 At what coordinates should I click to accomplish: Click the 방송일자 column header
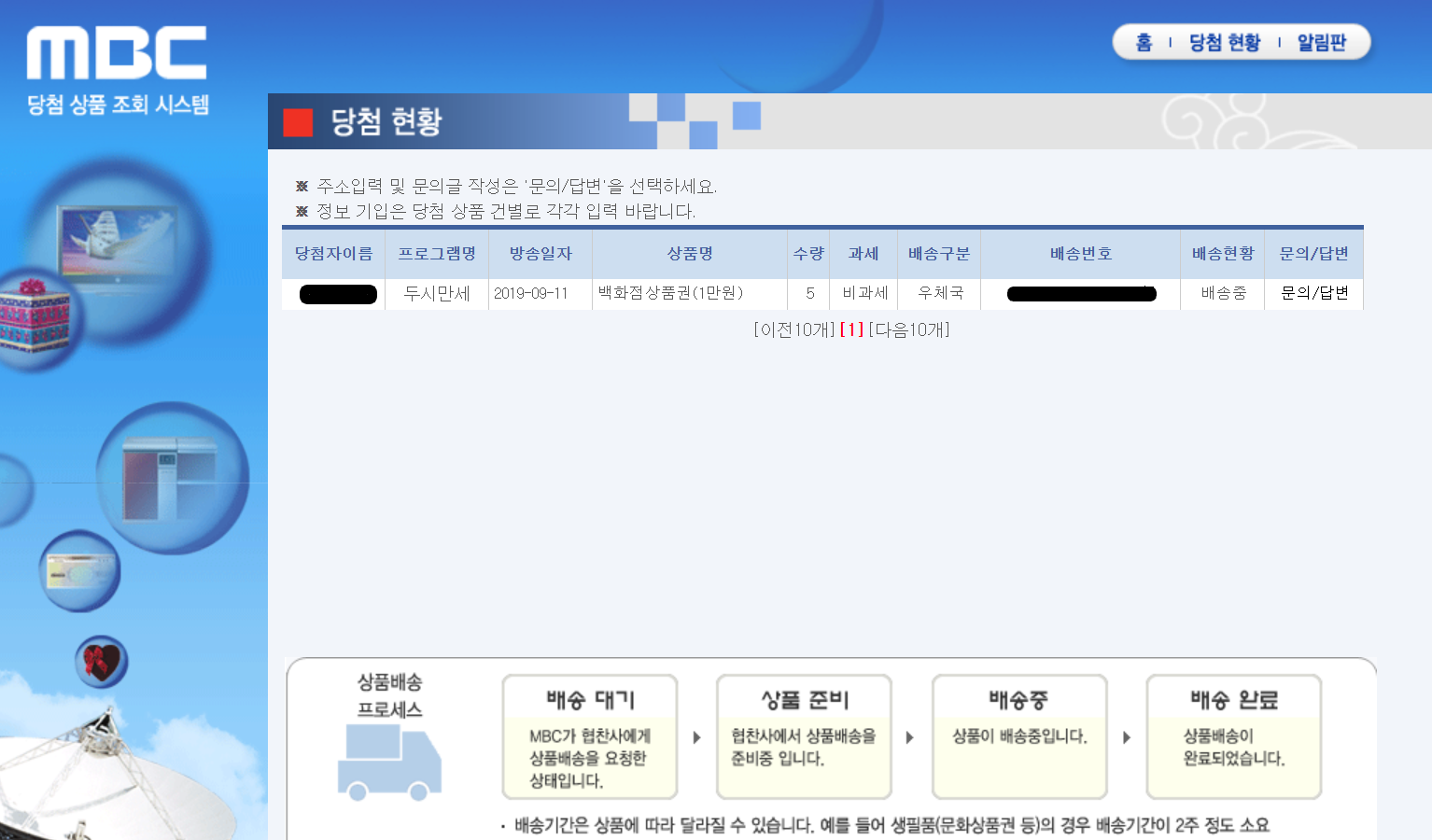coord(541,254)
